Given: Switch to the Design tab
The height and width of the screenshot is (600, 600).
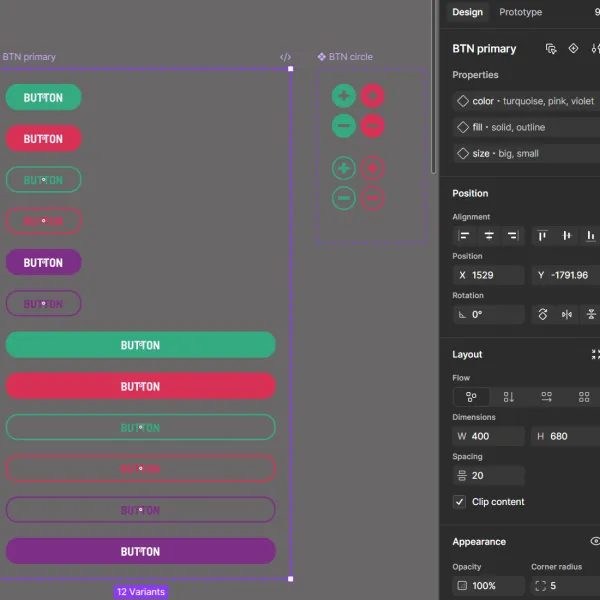Looking at the screenshot, I should tap(468, 12).
